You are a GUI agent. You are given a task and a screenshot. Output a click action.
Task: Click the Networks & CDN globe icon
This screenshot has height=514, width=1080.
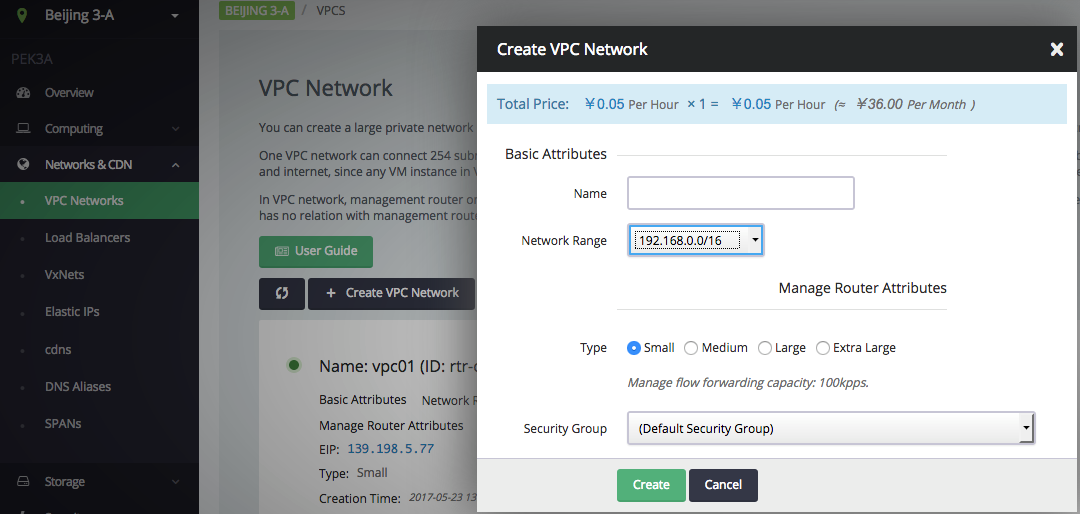tap(23, 165)
